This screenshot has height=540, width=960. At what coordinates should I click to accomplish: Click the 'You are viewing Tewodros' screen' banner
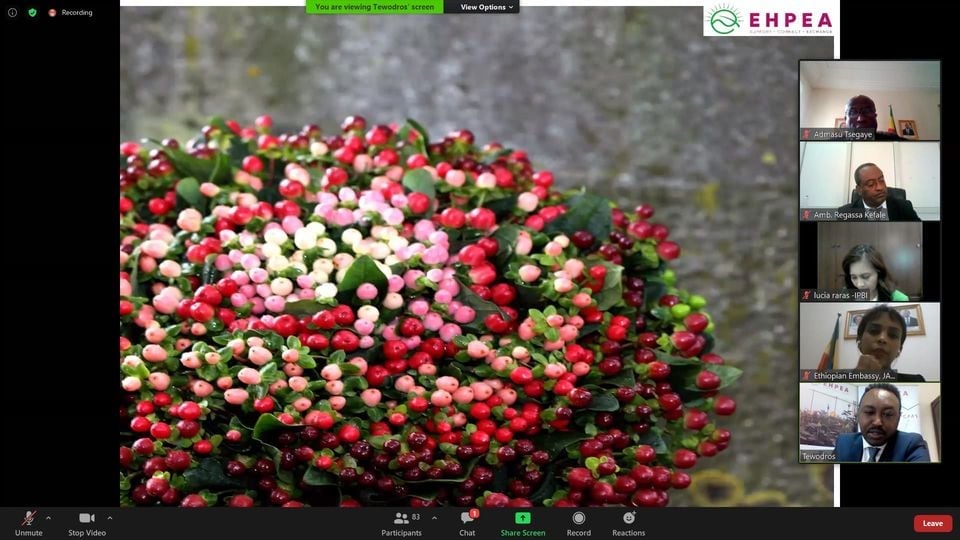click(374, 7)
